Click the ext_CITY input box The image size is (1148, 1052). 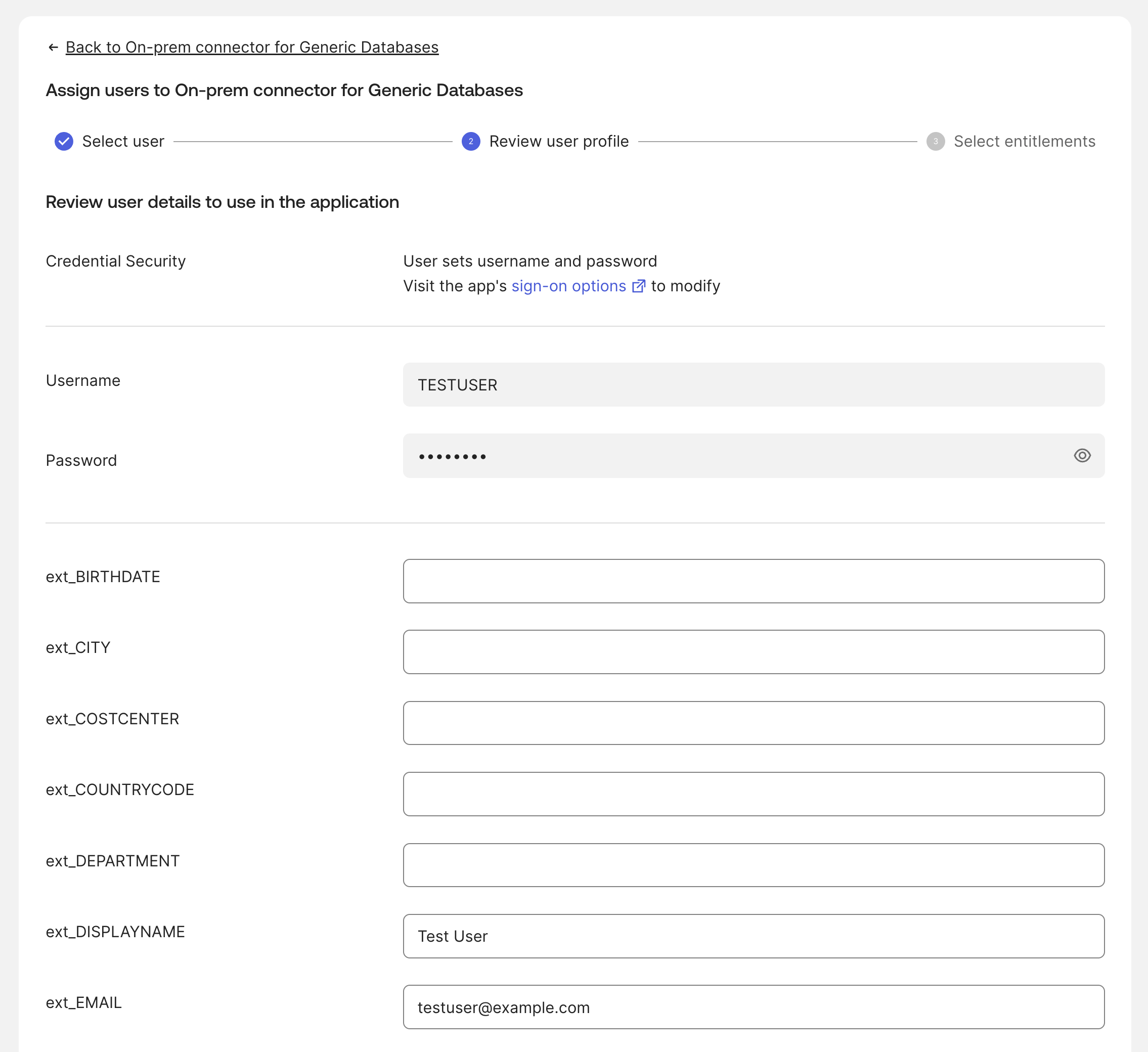coord(753,651)
